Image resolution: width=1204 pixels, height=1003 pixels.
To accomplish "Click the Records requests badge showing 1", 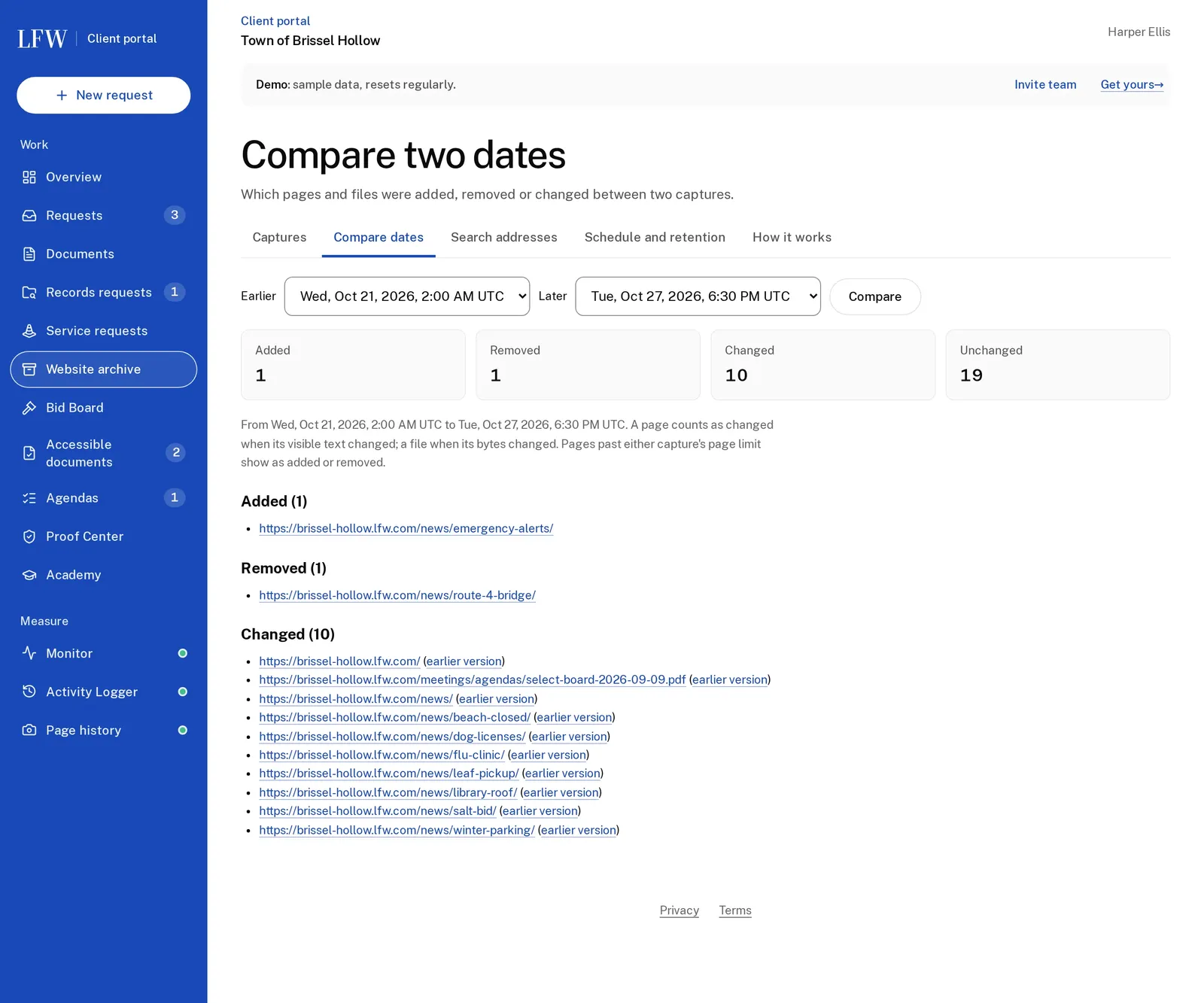I will (x=175, y=292).
